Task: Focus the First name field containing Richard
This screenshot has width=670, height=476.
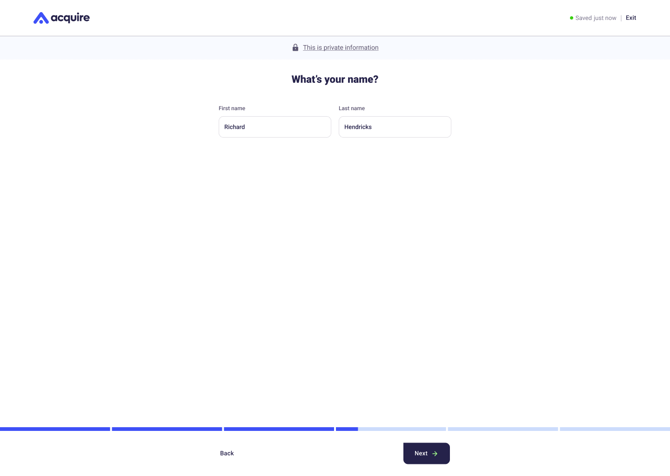Action: coord(275,127)
